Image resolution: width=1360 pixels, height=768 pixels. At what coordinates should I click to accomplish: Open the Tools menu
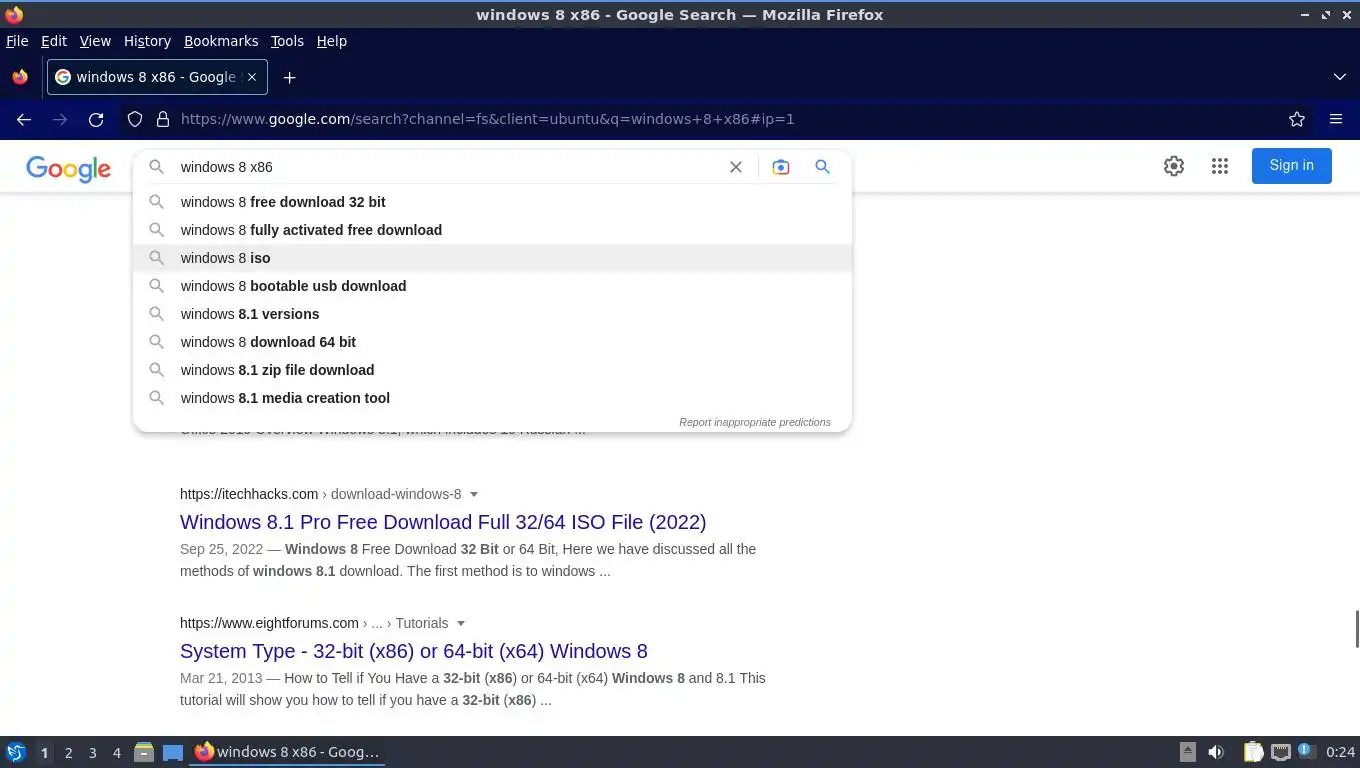(x=287, y=41)
